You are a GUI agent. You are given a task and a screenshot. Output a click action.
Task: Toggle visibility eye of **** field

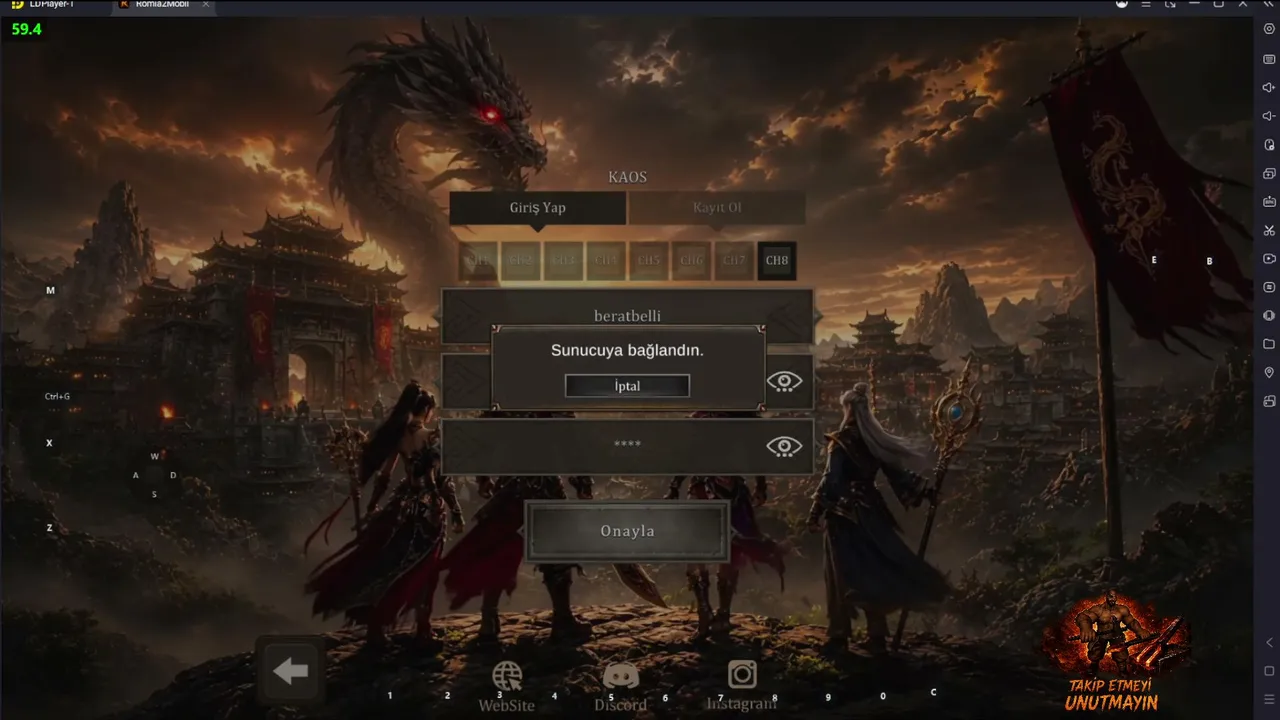coord(785,446)
